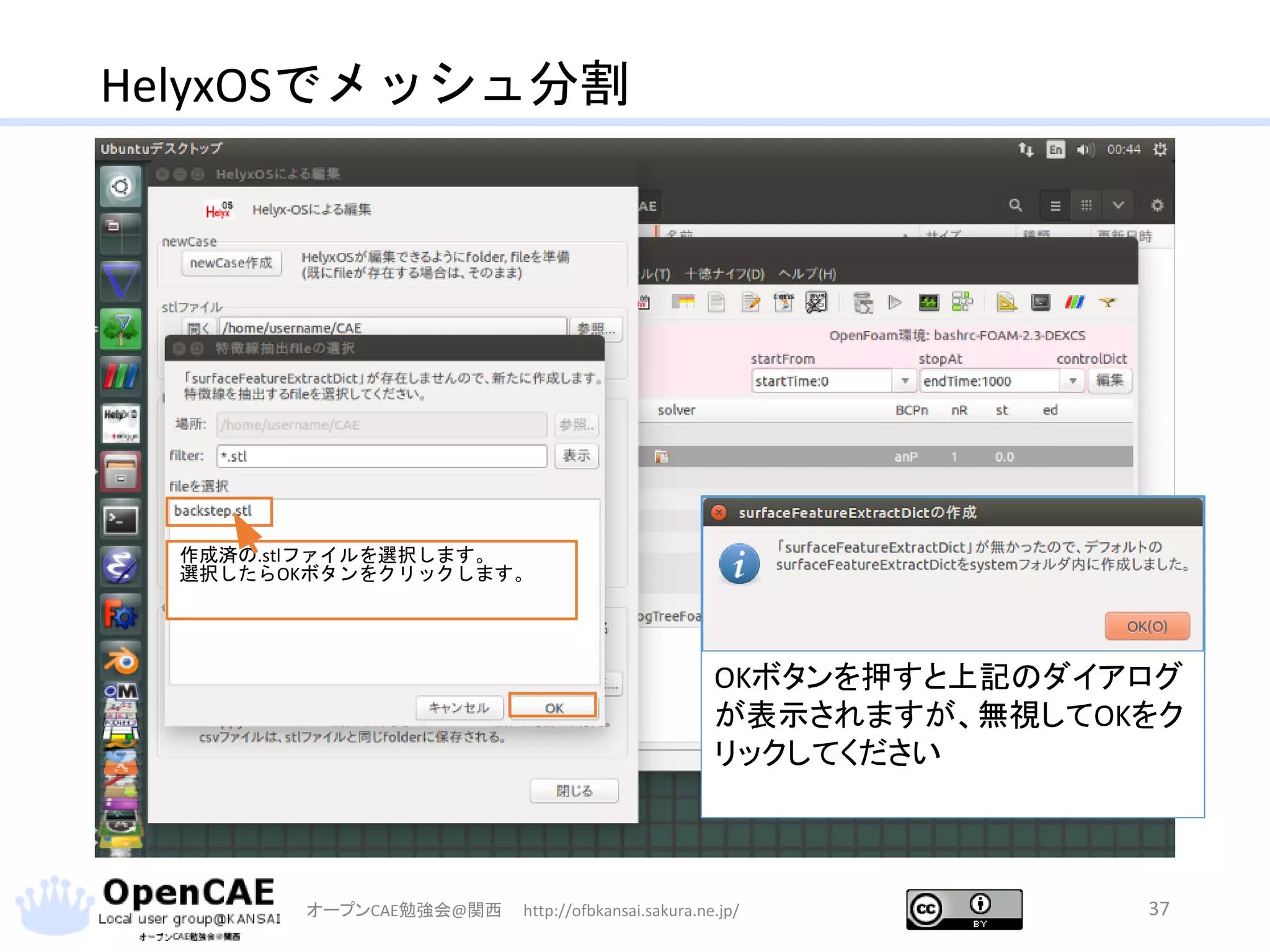The height and width of the screenshot is (952, 1270).
Task: Open the green plot monitor icon in TreeFoam
Action: [928, 302]
